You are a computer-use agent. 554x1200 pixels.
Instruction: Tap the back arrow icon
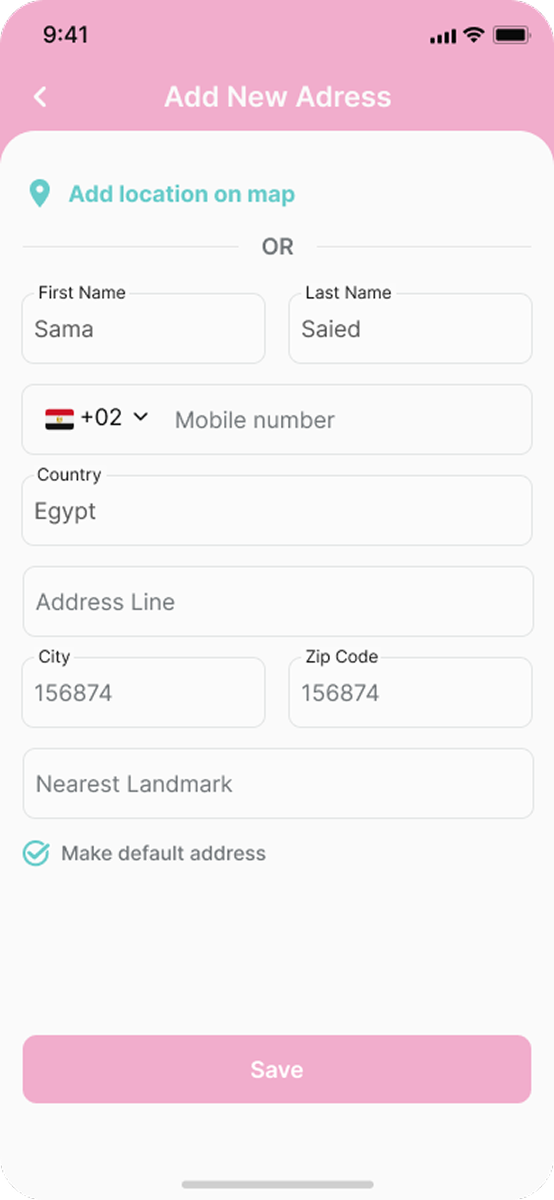click(40, 96)
